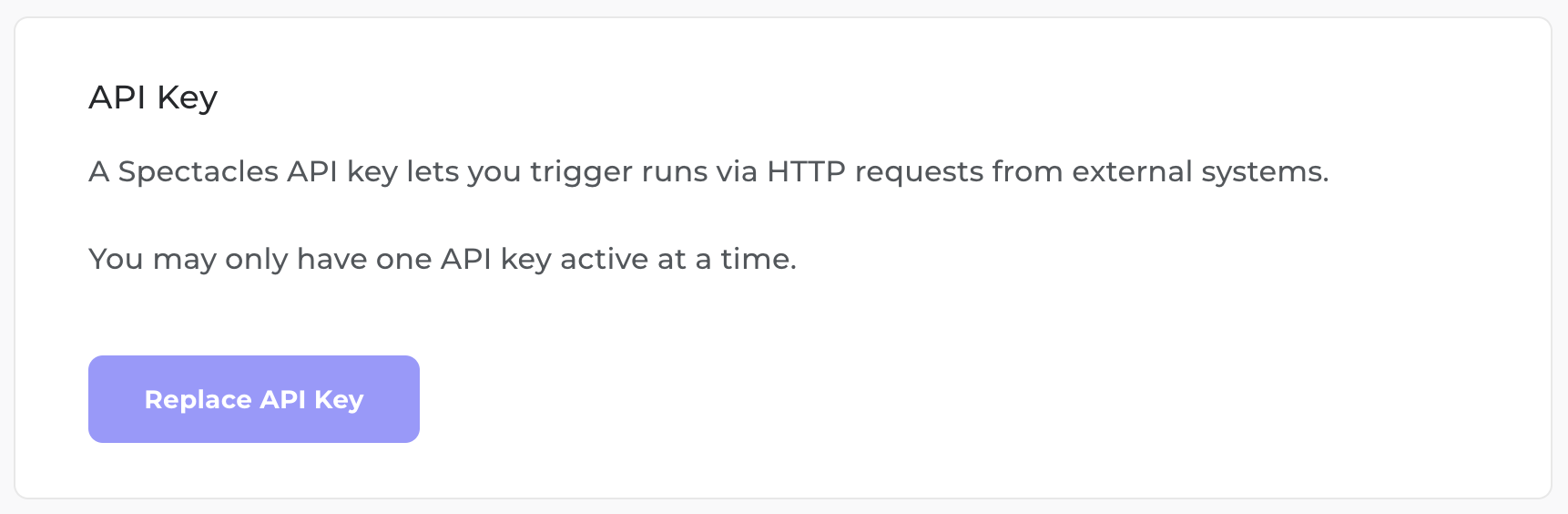This screenshot has height=514, width=1568.
Task: Click the Replace API Key button
Action: click(253, 399)
